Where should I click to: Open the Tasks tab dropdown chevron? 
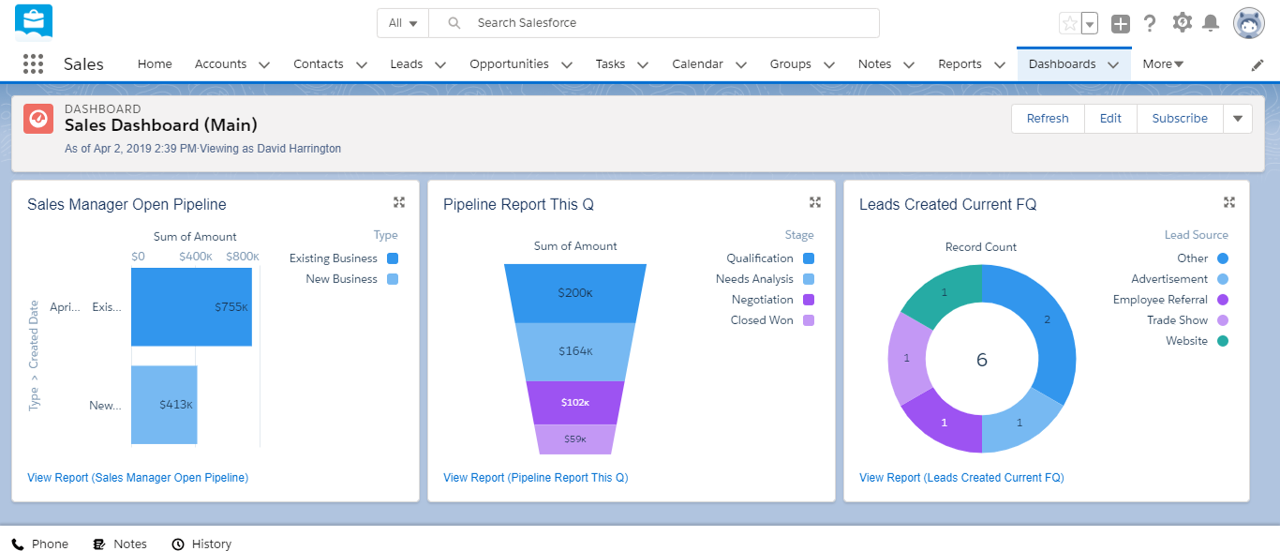click(642, 64)
